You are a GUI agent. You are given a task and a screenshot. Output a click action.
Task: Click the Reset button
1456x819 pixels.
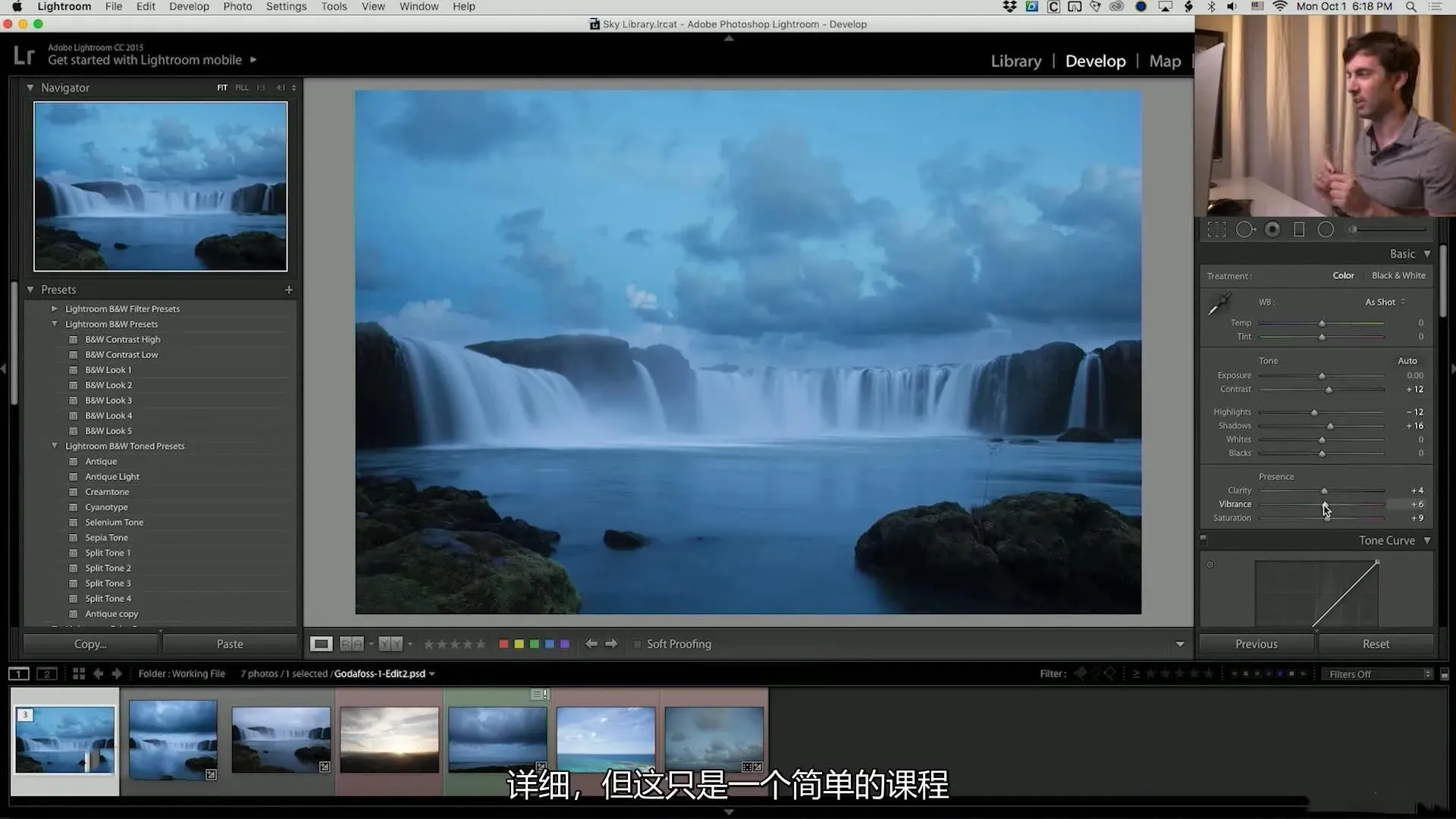click(1376, 644)
